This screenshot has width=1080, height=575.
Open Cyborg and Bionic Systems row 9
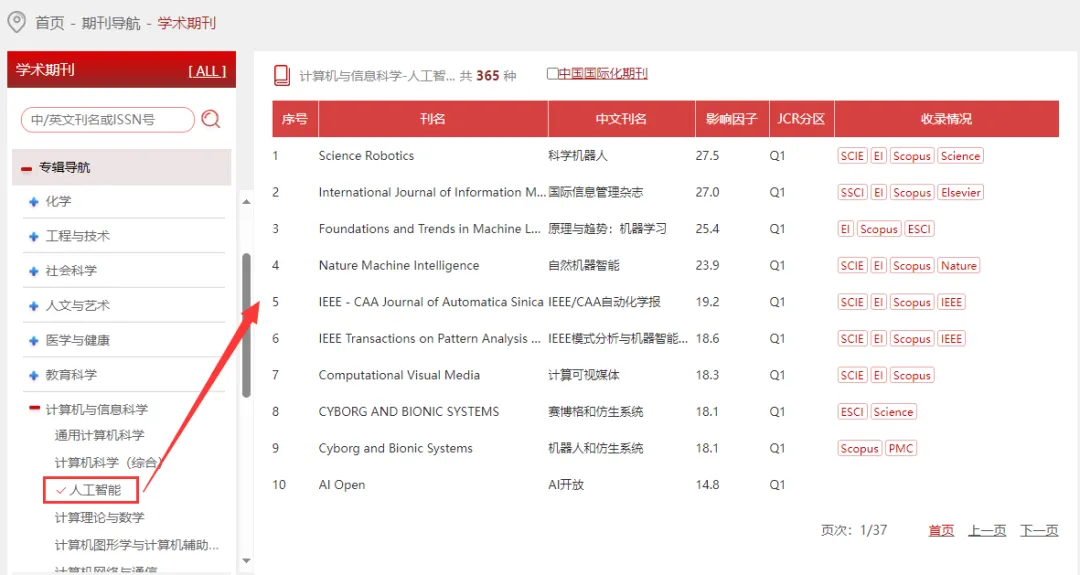pos(396,448)
